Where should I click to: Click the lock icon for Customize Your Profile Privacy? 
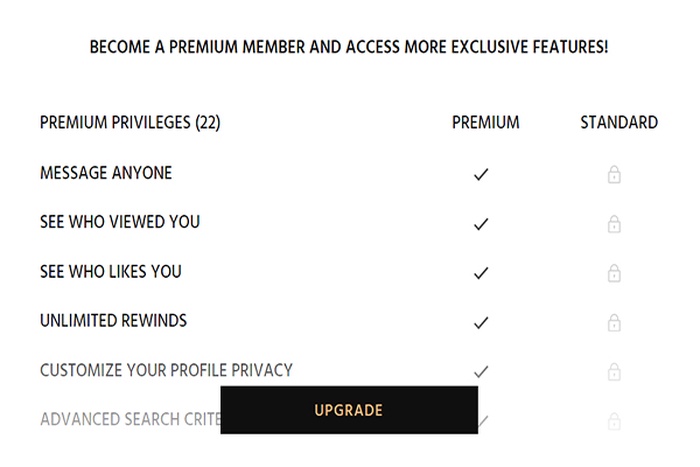coord(614,372)
